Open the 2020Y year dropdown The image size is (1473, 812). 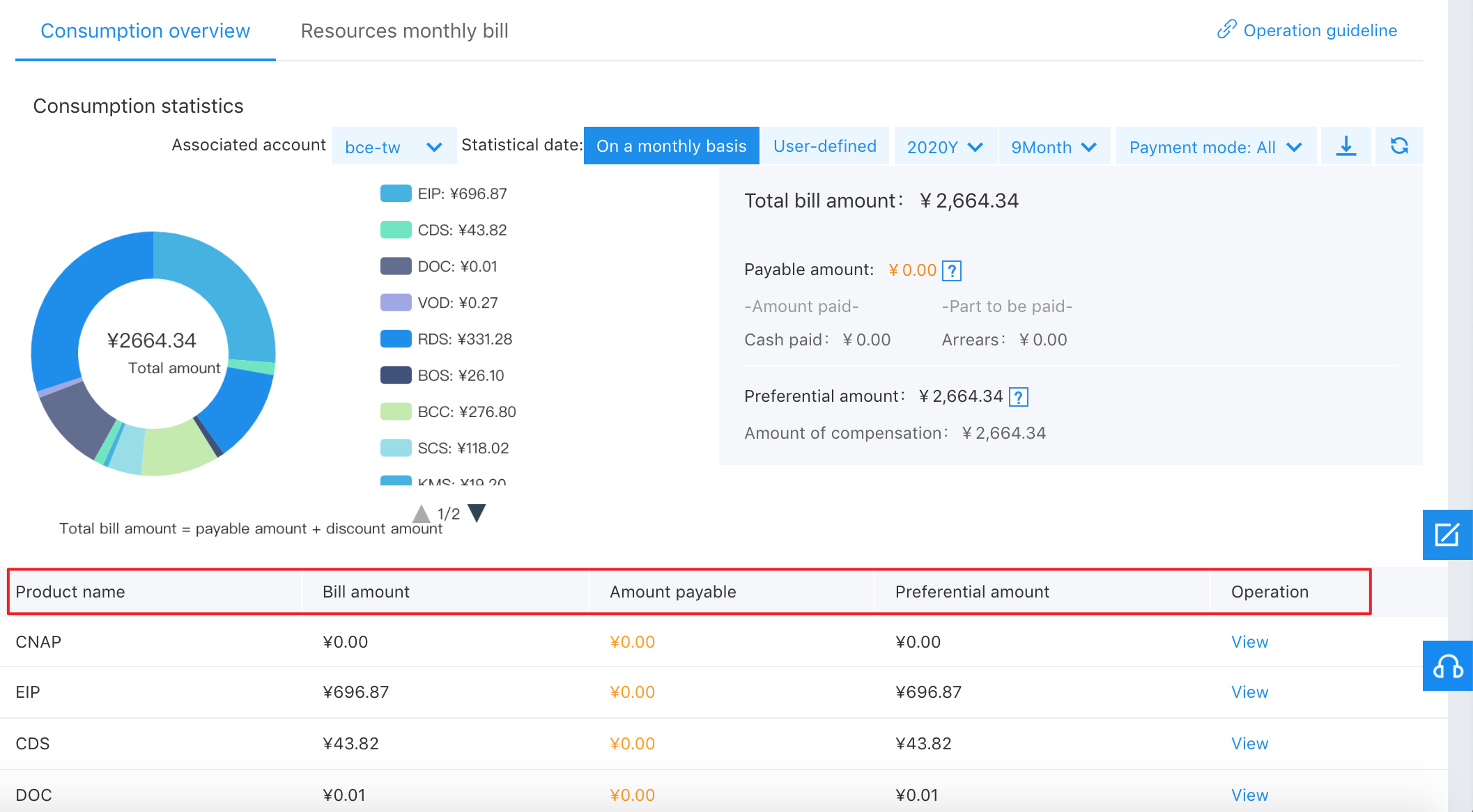[x=946, y=146]
